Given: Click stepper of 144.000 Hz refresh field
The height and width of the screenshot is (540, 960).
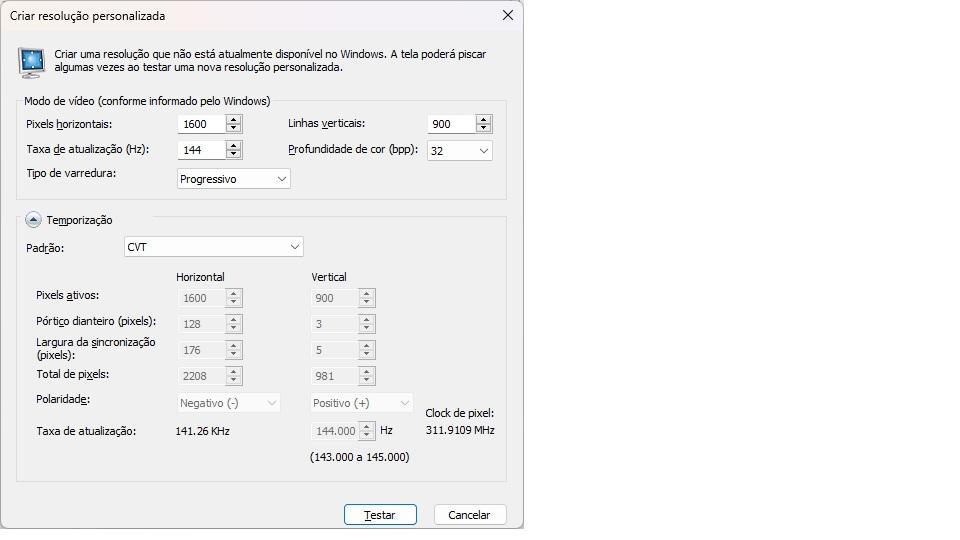Looking at the screenshot, I should 367,431.
